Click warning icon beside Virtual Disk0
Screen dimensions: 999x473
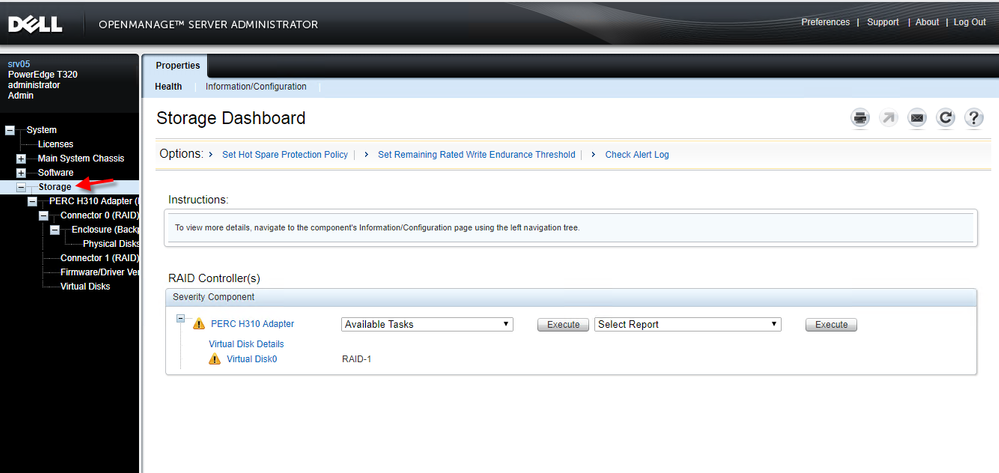coord(215,359)
